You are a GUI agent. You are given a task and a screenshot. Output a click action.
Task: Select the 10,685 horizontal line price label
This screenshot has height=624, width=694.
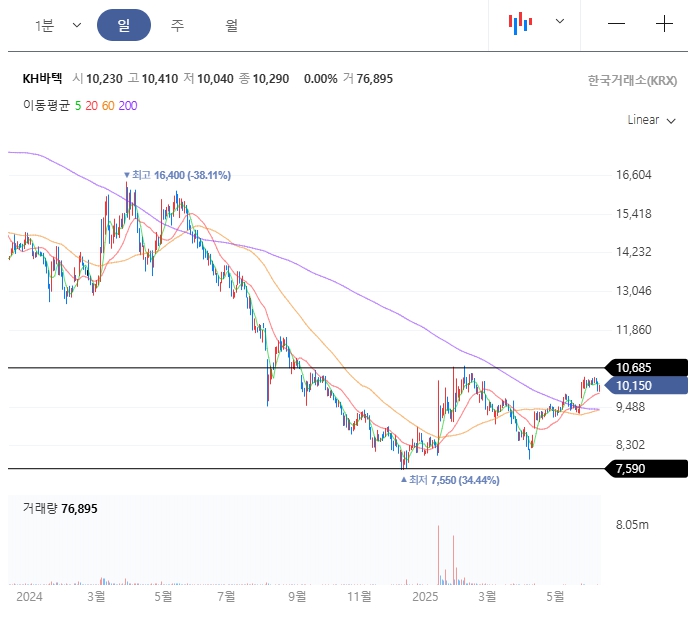pos(647,368)
